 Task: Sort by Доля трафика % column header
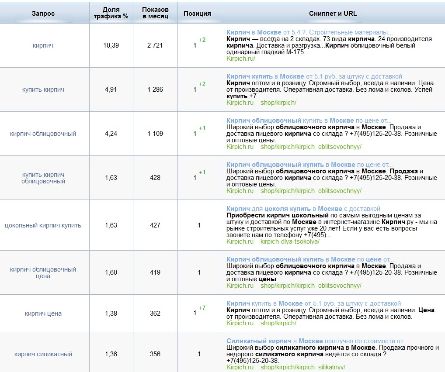pyautogui.click(x=111, y=13)
